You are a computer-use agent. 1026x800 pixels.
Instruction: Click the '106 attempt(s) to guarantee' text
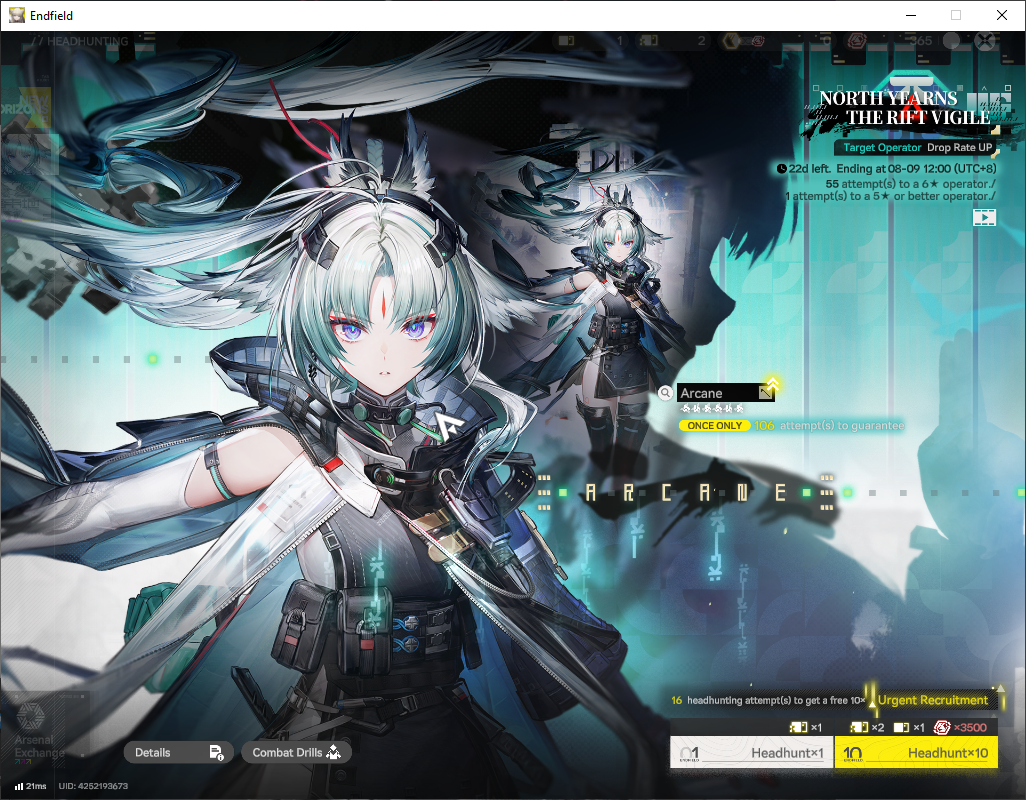pos(829,425)
